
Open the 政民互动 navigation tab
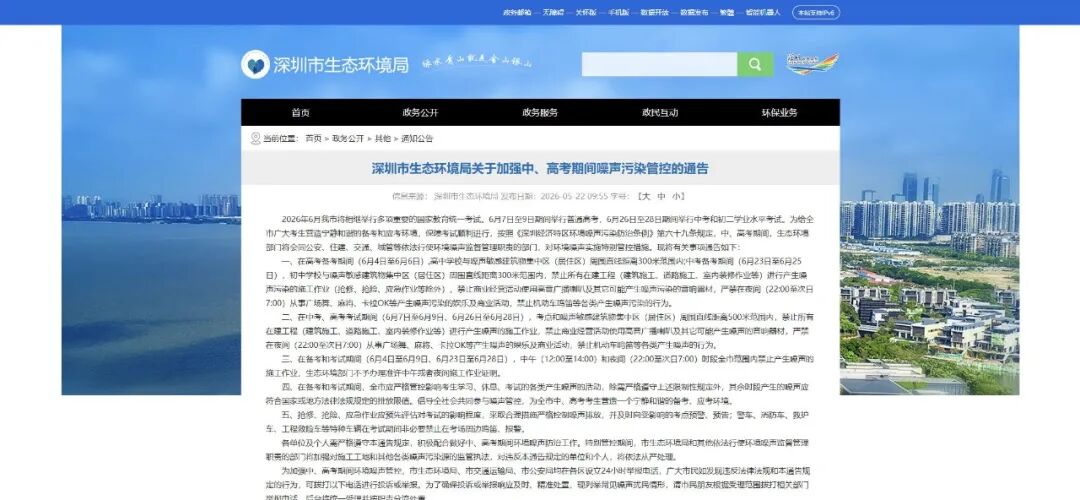point(660,112)
